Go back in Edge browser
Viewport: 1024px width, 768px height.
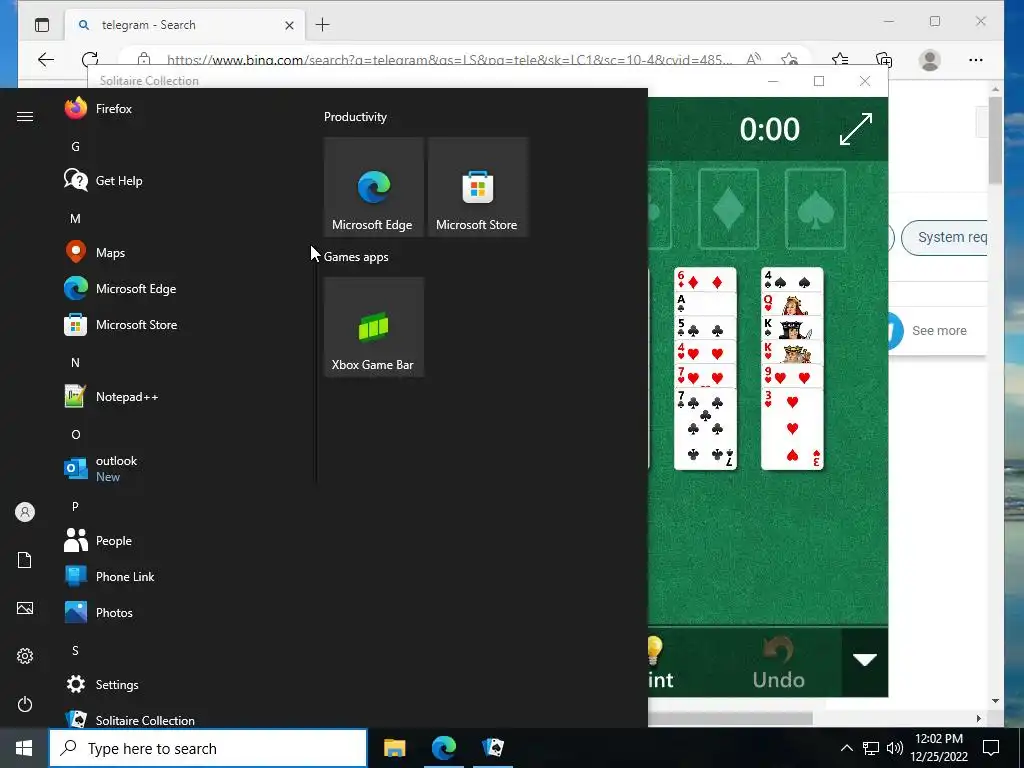coord(46,59)
